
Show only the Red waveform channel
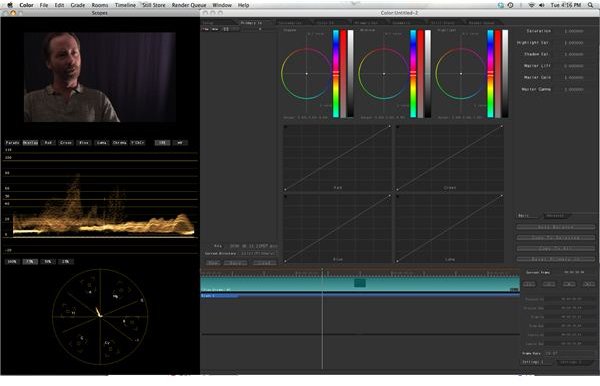[x=48, y=143]
